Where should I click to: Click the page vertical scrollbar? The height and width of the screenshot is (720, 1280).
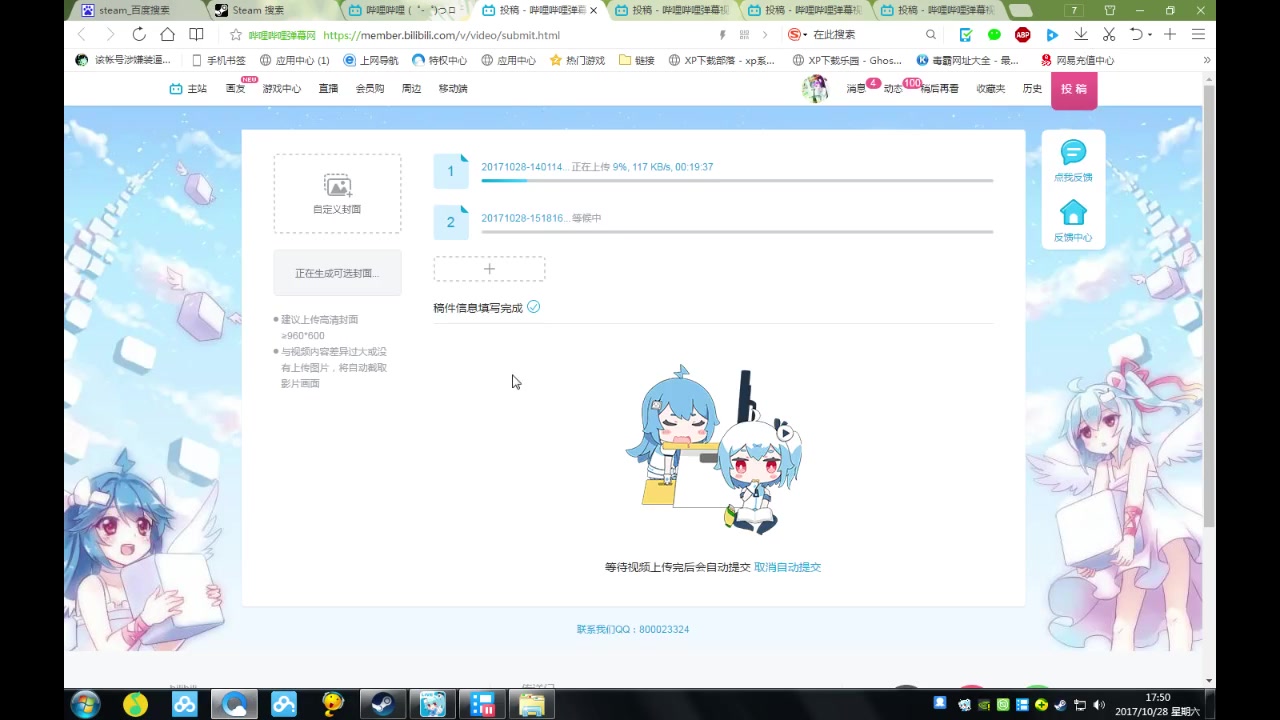1209,305
